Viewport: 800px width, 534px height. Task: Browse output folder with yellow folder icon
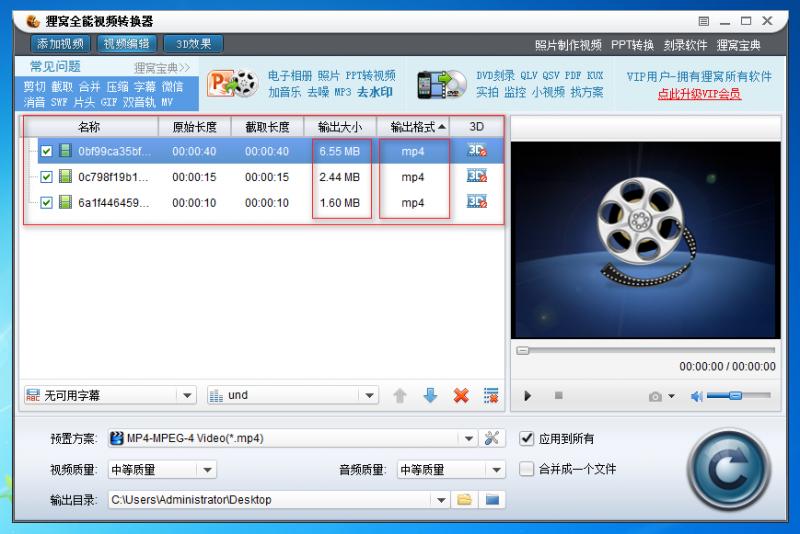coord(464,500)
